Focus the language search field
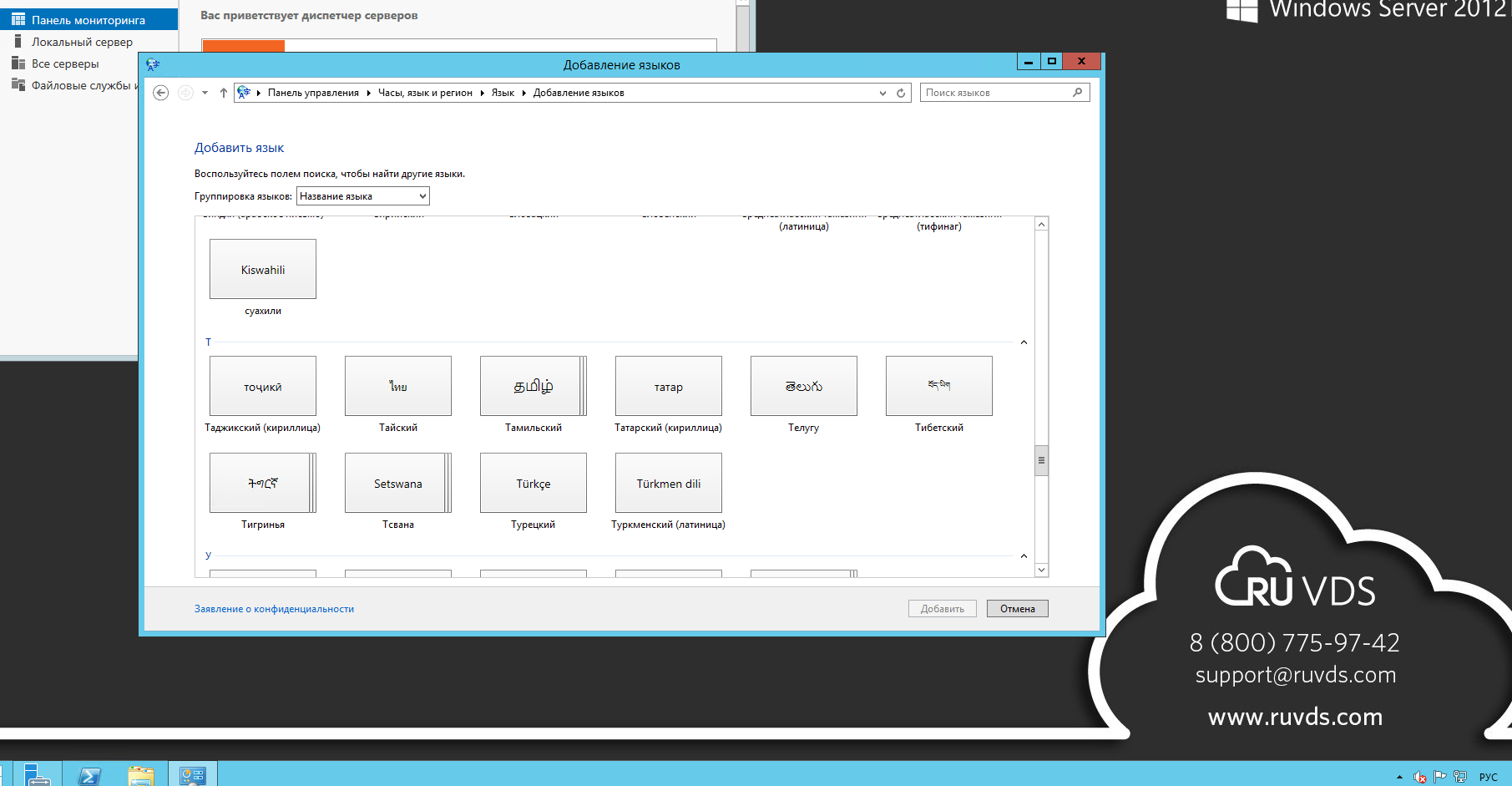Viewport: 1512px width, 786px height. tap(1004, 93)
